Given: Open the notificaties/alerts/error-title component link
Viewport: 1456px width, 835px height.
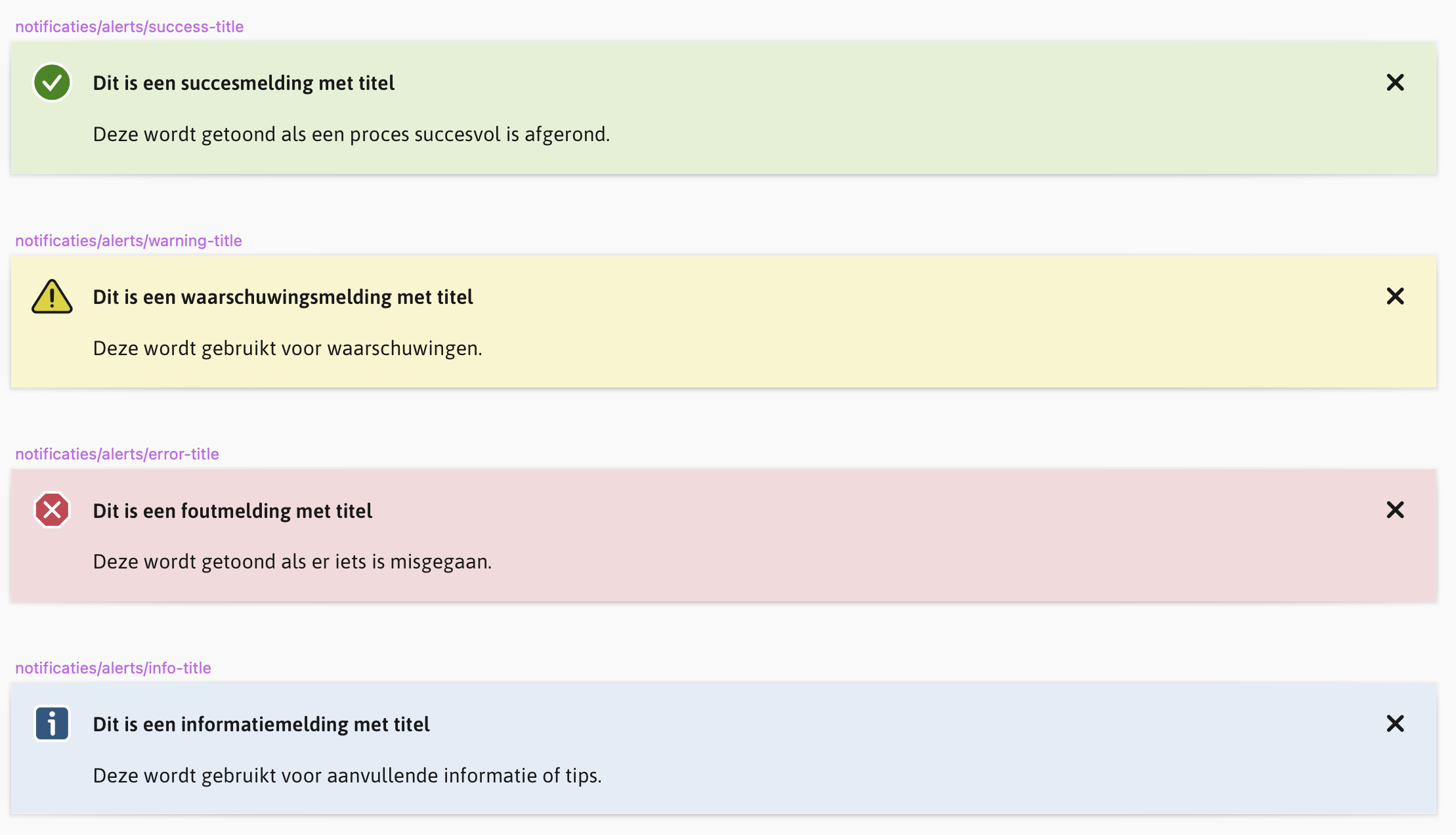Looking at the screenshot, I should click(x=117, y=453).
